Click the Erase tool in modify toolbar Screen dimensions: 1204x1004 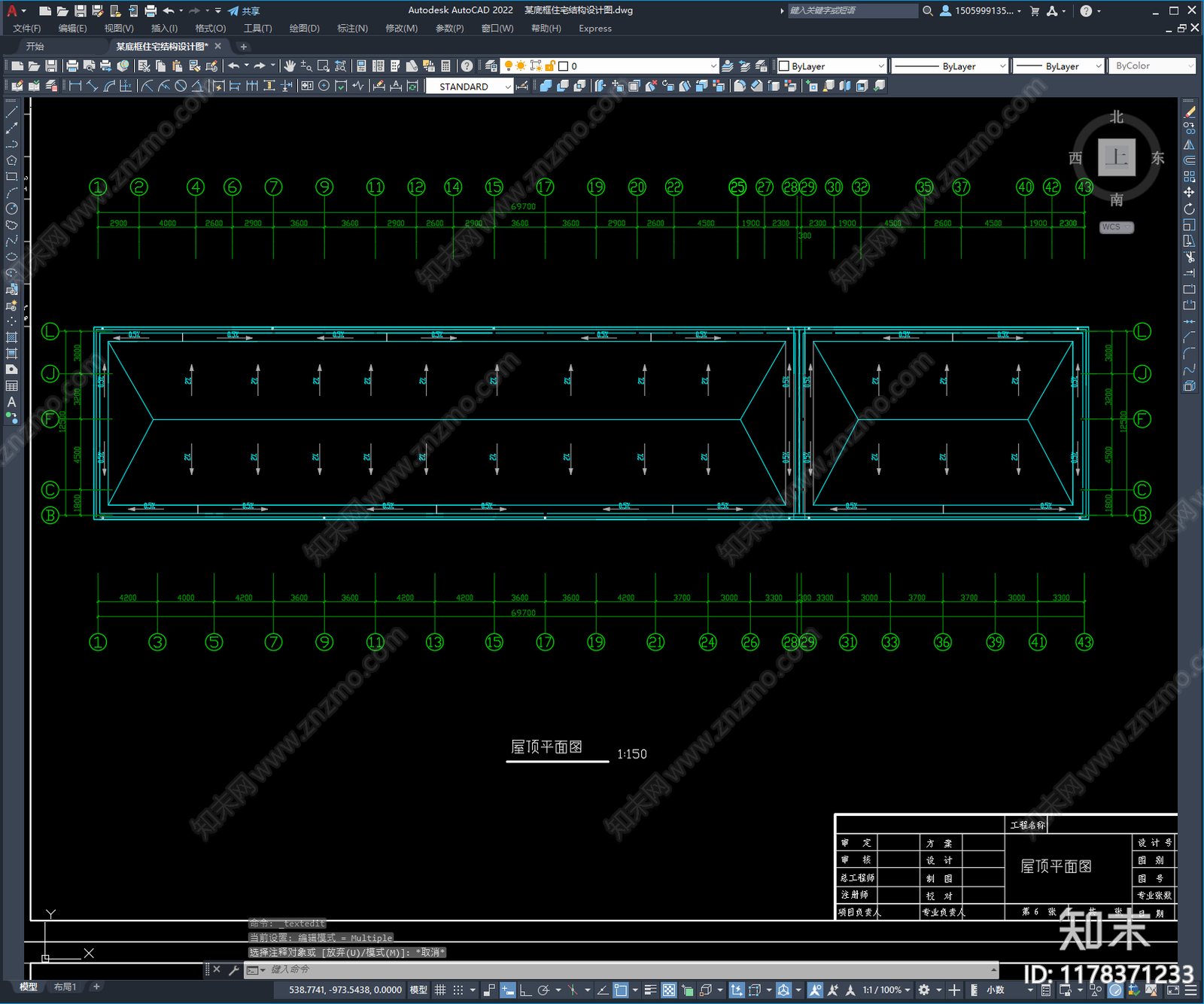tap(1189, 112)
